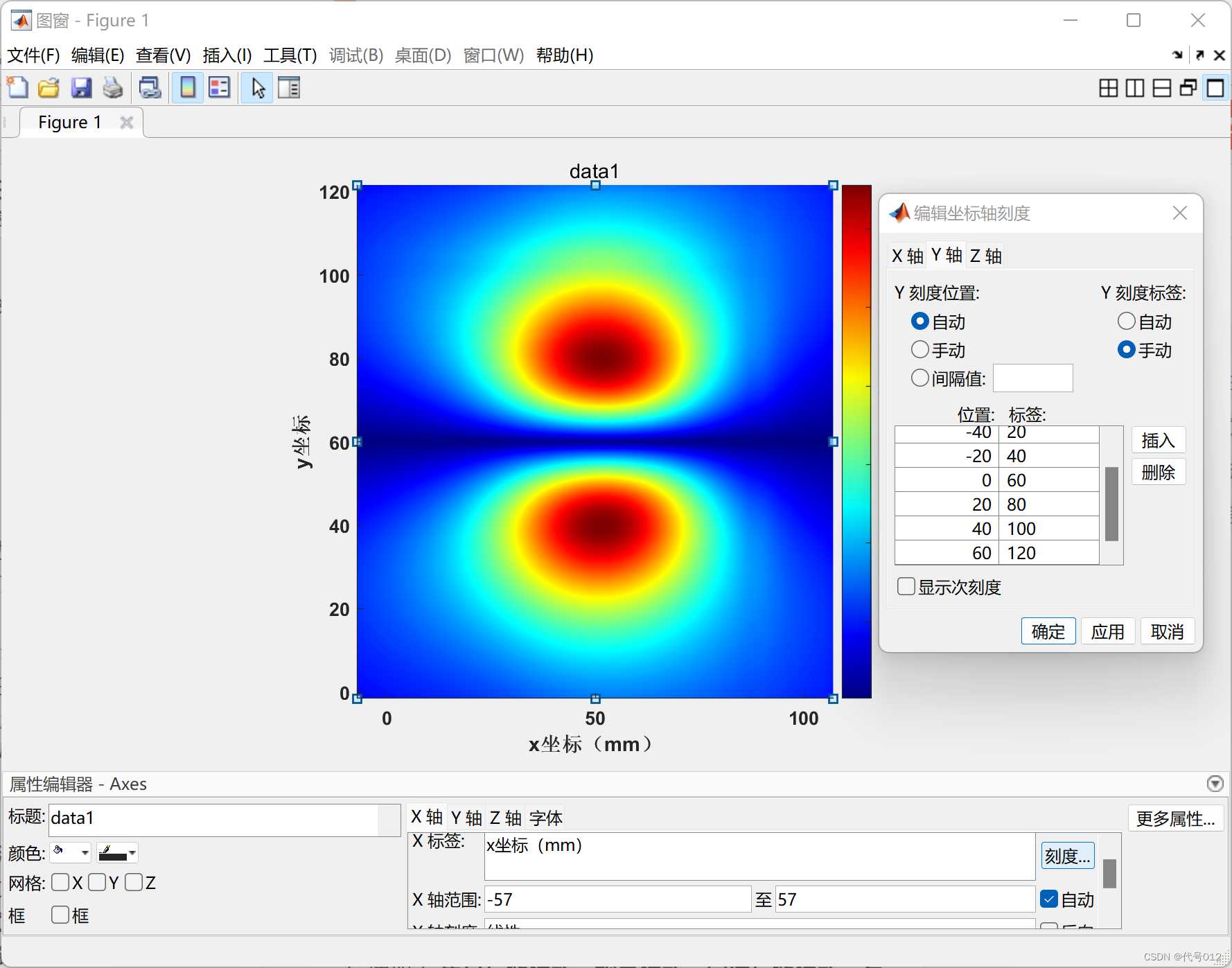Image resolution: width=1232 pixels, height=968 pixels.
Task: Open the 查看(V) menu
Action: tap(163, 55)
